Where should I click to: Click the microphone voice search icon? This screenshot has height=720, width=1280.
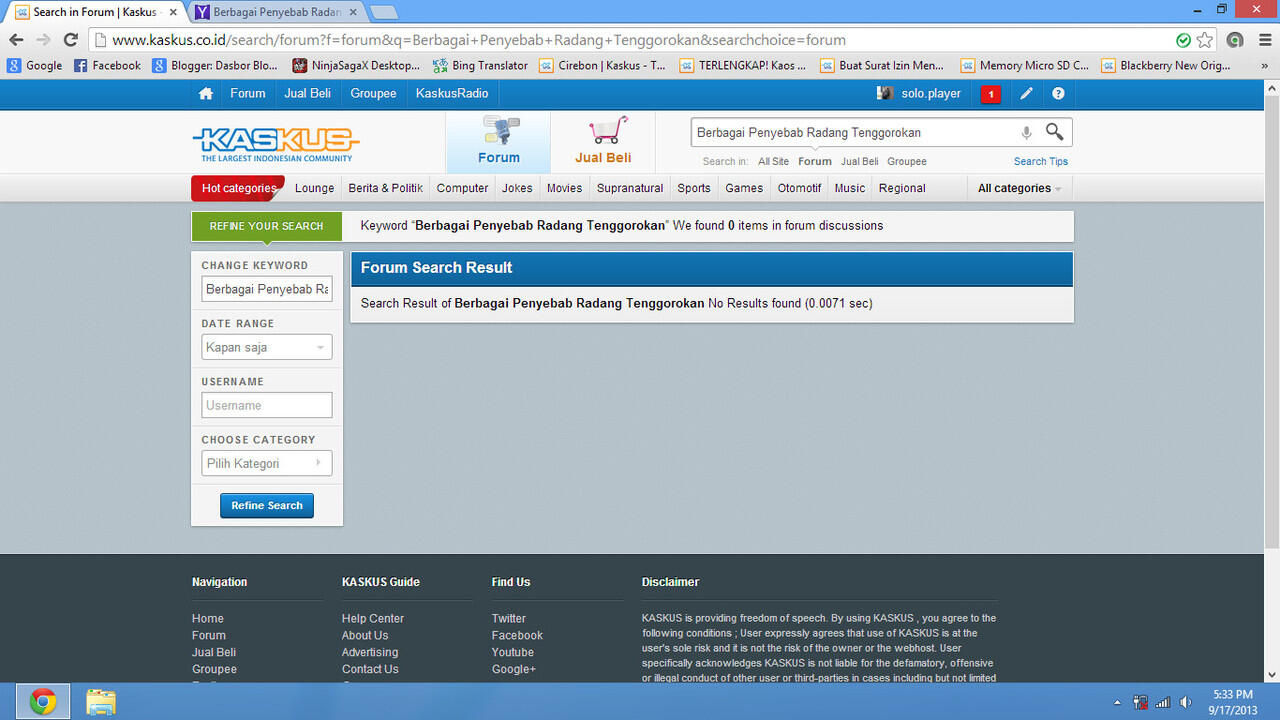coord(1026,132)
